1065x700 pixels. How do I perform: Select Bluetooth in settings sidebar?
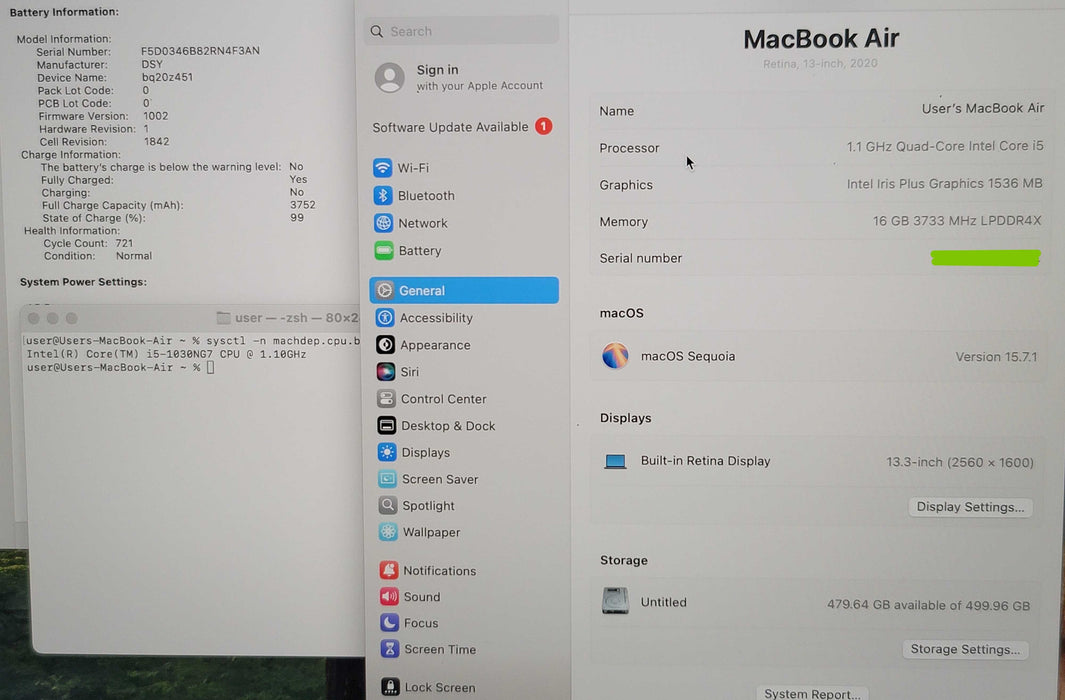coord(426,196)
